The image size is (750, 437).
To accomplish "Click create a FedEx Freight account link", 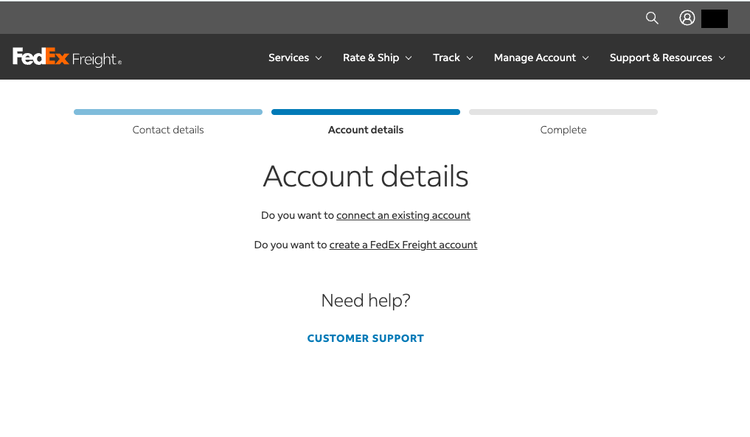I will tap(403, 245).
